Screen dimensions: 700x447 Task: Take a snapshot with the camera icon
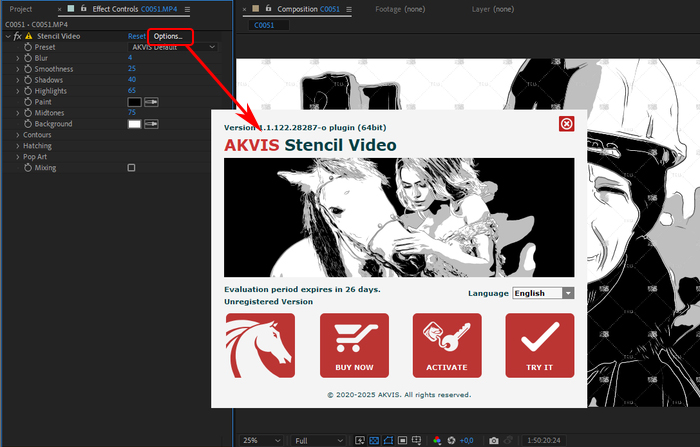click(494, 440)
